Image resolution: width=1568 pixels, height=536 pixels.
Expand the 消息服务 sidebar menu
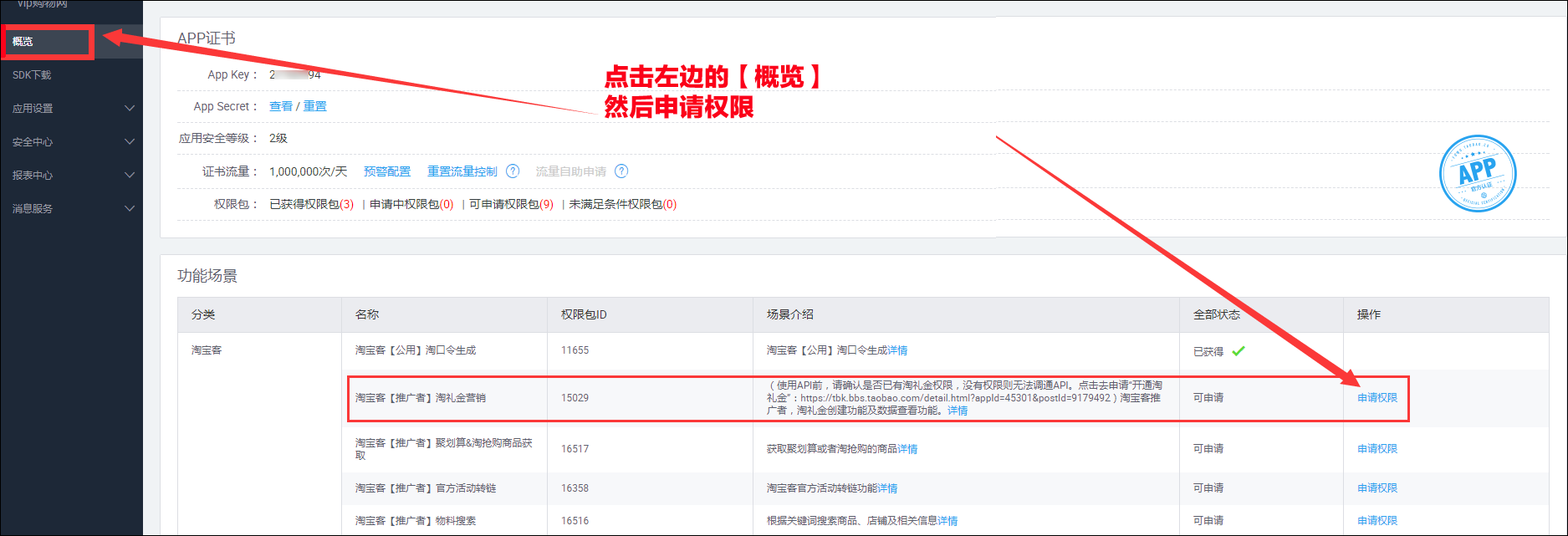point(71,209)
